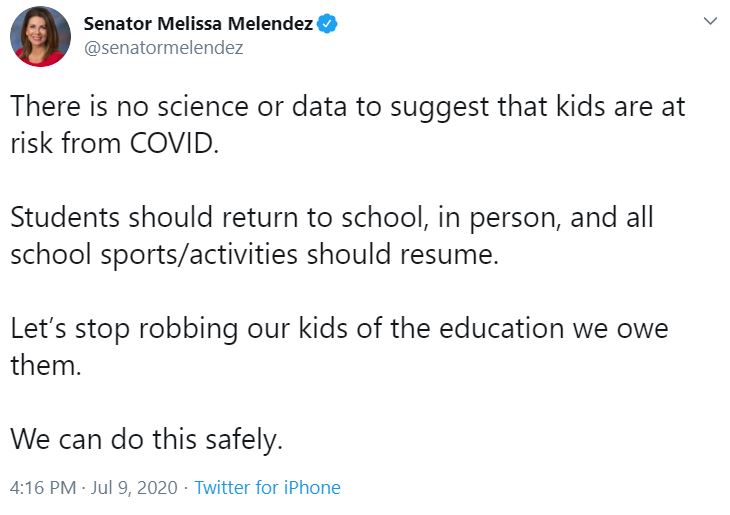Image resolution: width=730 pixels, height=515 pixels.
Task: Click the Senator Melissa Melendez display name
Action: (198, 23)
